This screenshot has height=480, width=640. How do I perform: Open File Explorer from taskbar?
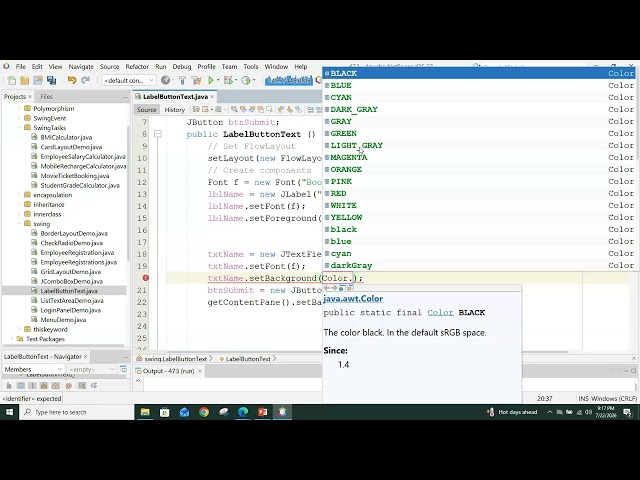145,412
